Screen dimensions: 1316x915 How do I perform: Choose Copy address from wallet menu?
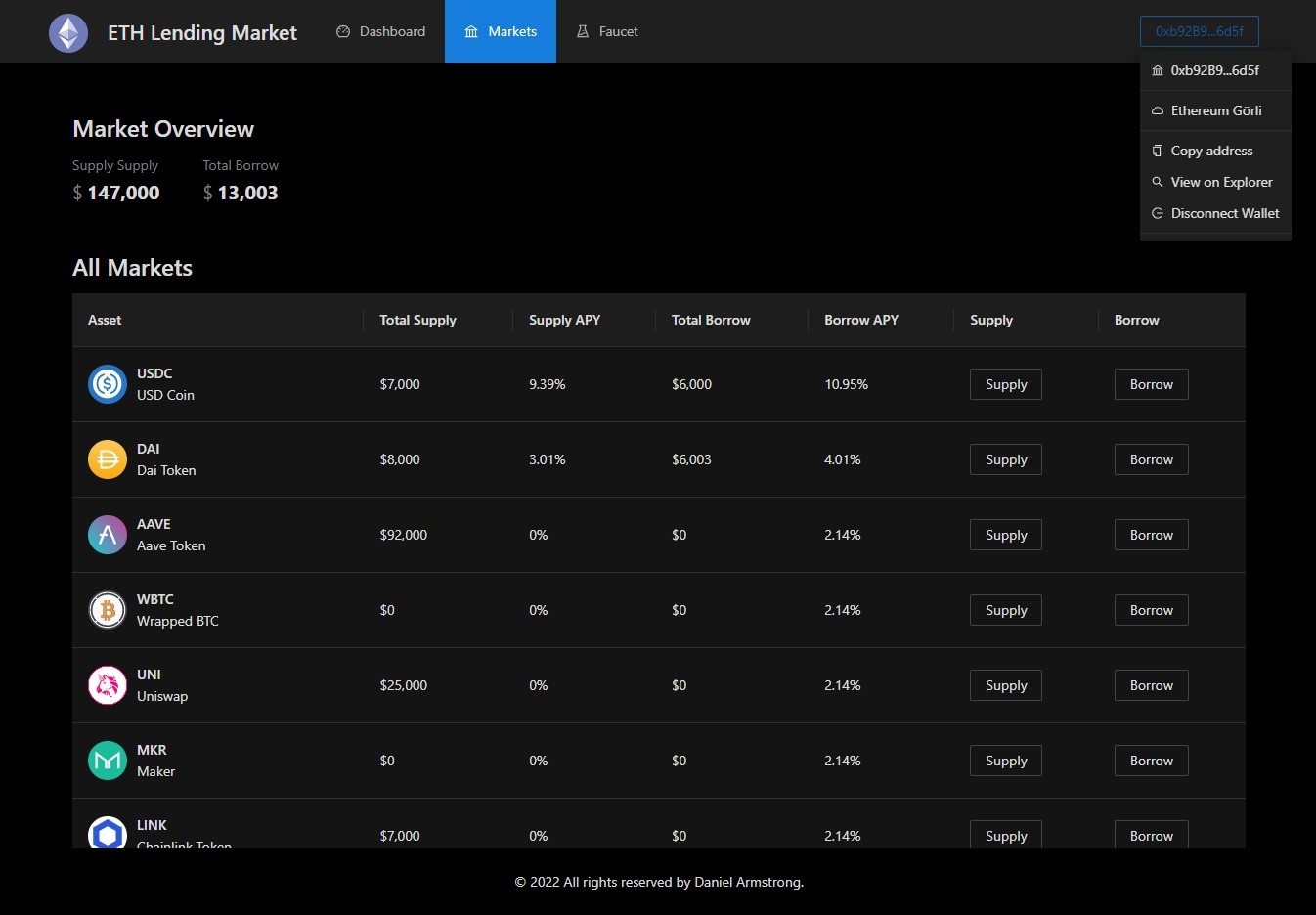(1211, 151)
